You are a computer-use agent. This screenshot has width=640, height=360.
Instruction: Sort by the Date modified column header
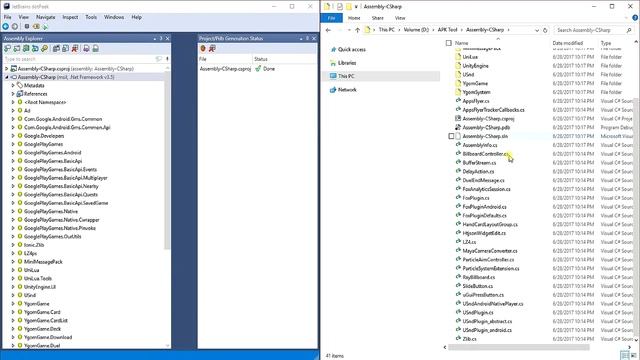point(567,43)
